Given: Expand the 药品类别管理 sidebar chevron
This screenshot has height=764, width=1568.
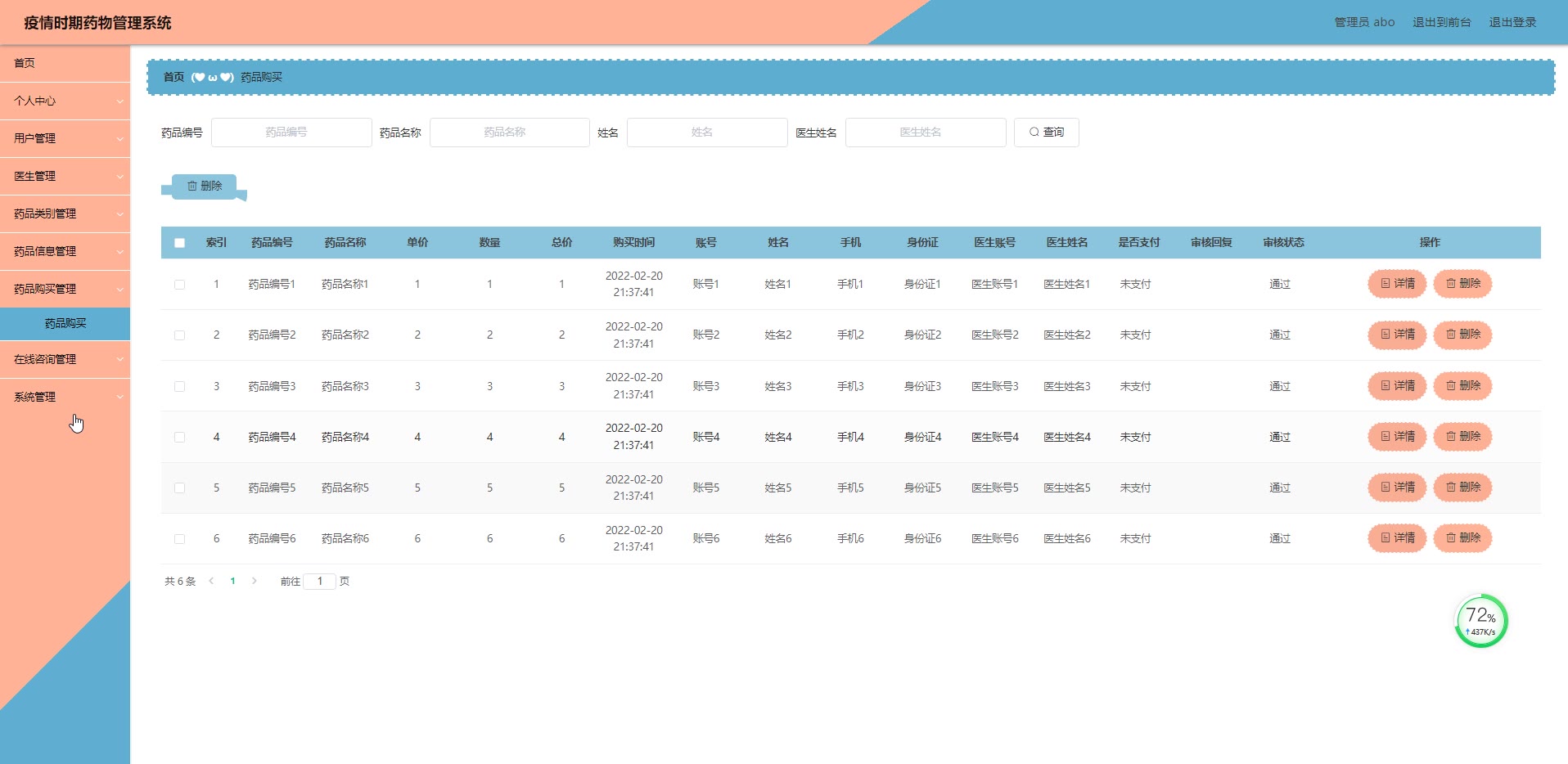Looking at the screenshot, I should (x=120, y=214).
